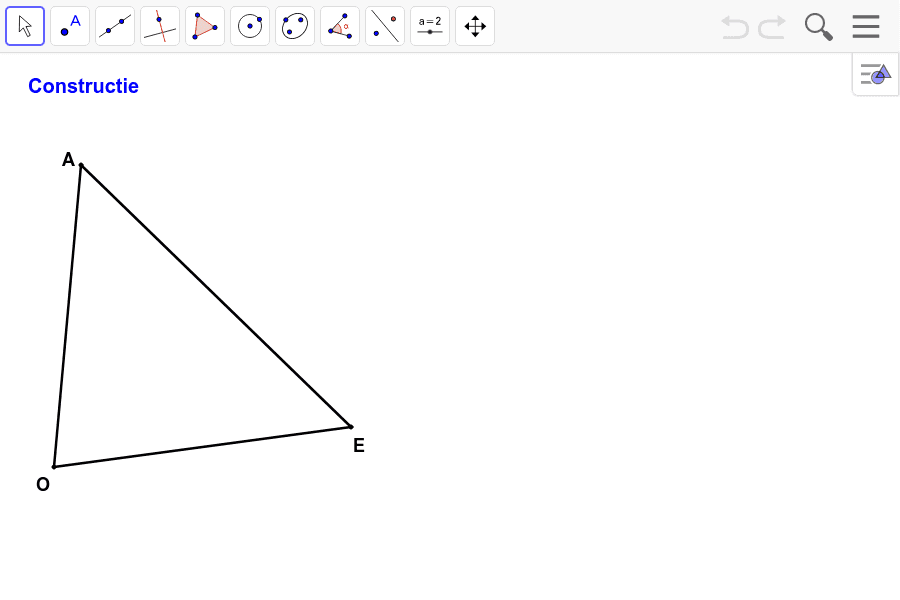The image size is (900, 600).
Task: Click the label E
Action: [359, 445]
